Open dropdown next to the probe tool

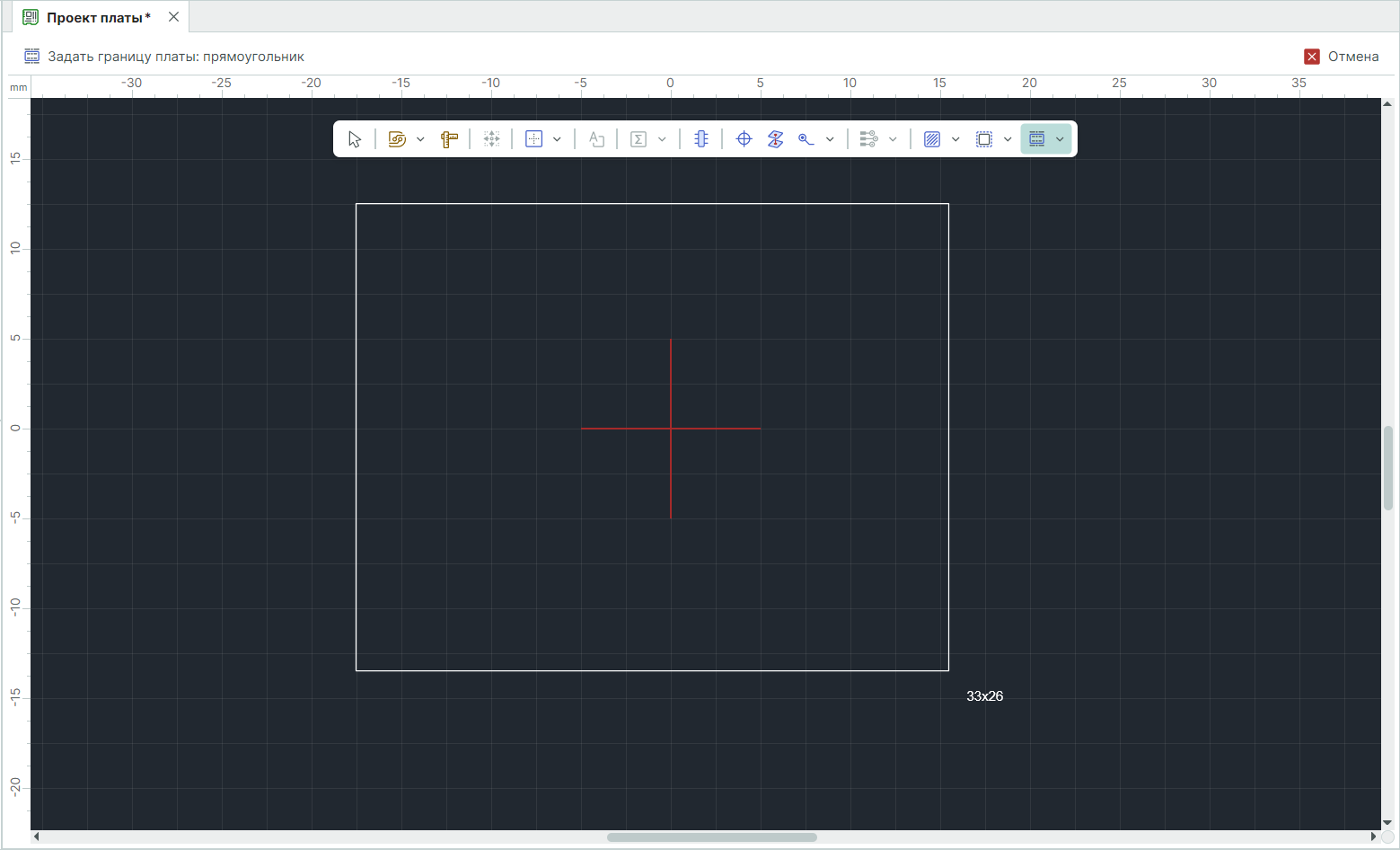[x=830, y=139]
